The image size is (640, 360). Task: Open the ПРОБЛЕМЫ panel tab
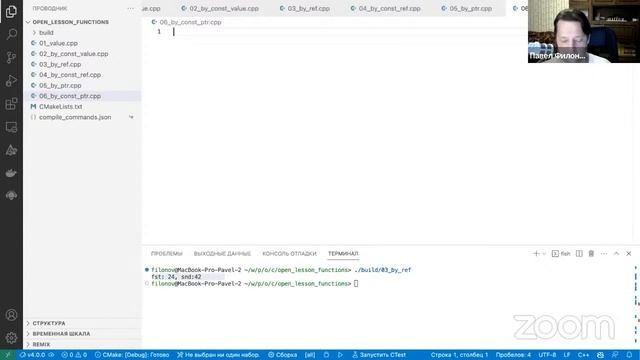click(167, 254)
